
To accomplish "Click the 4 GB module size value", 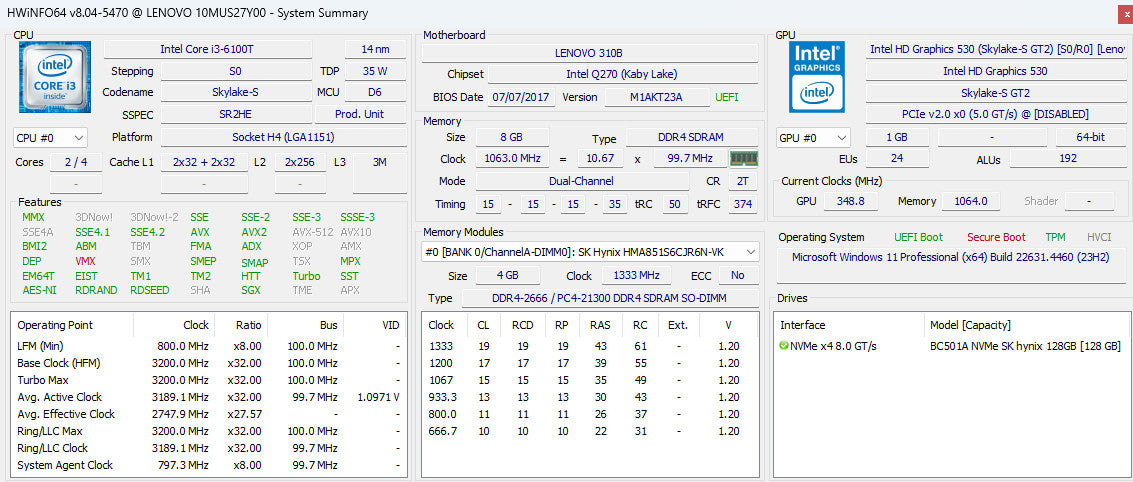I will [507, 275].
